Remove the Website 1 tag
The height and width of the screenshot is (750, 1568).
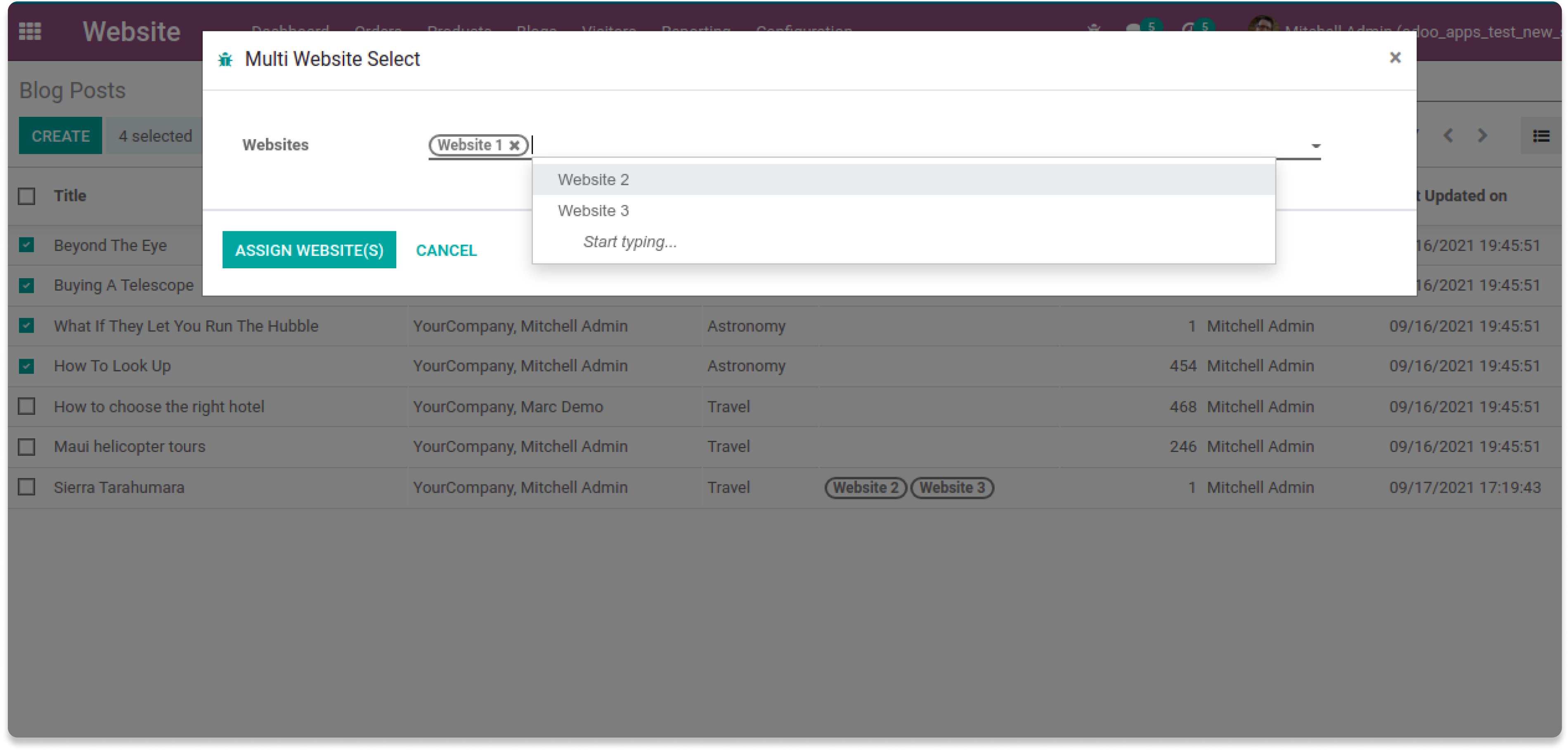click(514, 145)
